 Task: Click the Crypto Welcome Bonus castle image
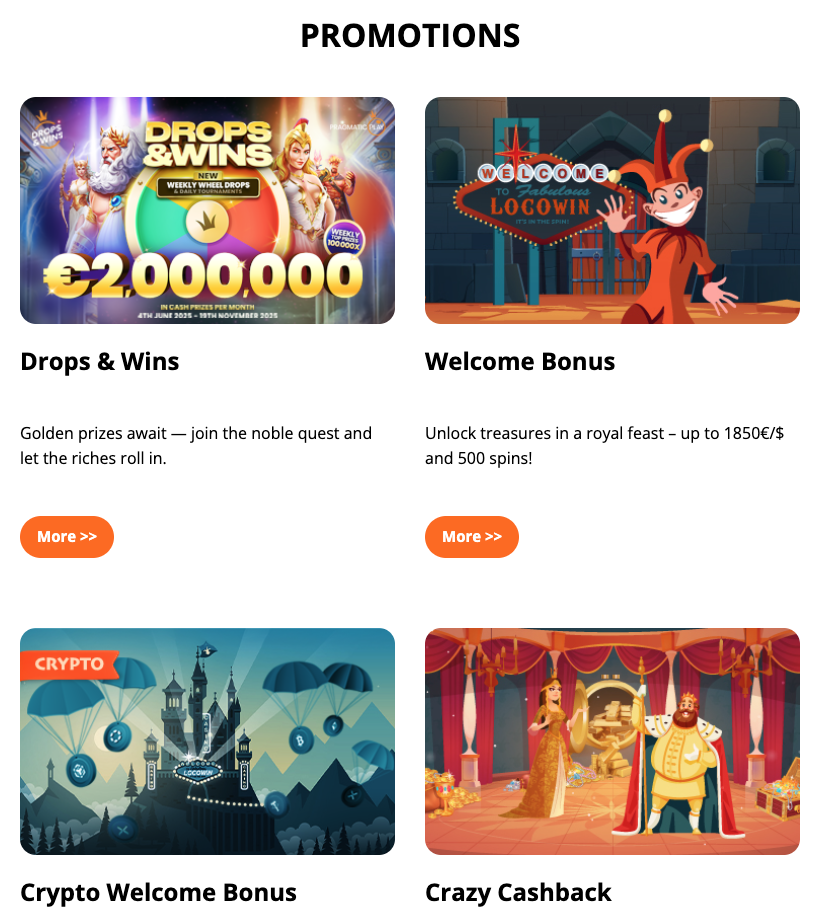point(208,741)
